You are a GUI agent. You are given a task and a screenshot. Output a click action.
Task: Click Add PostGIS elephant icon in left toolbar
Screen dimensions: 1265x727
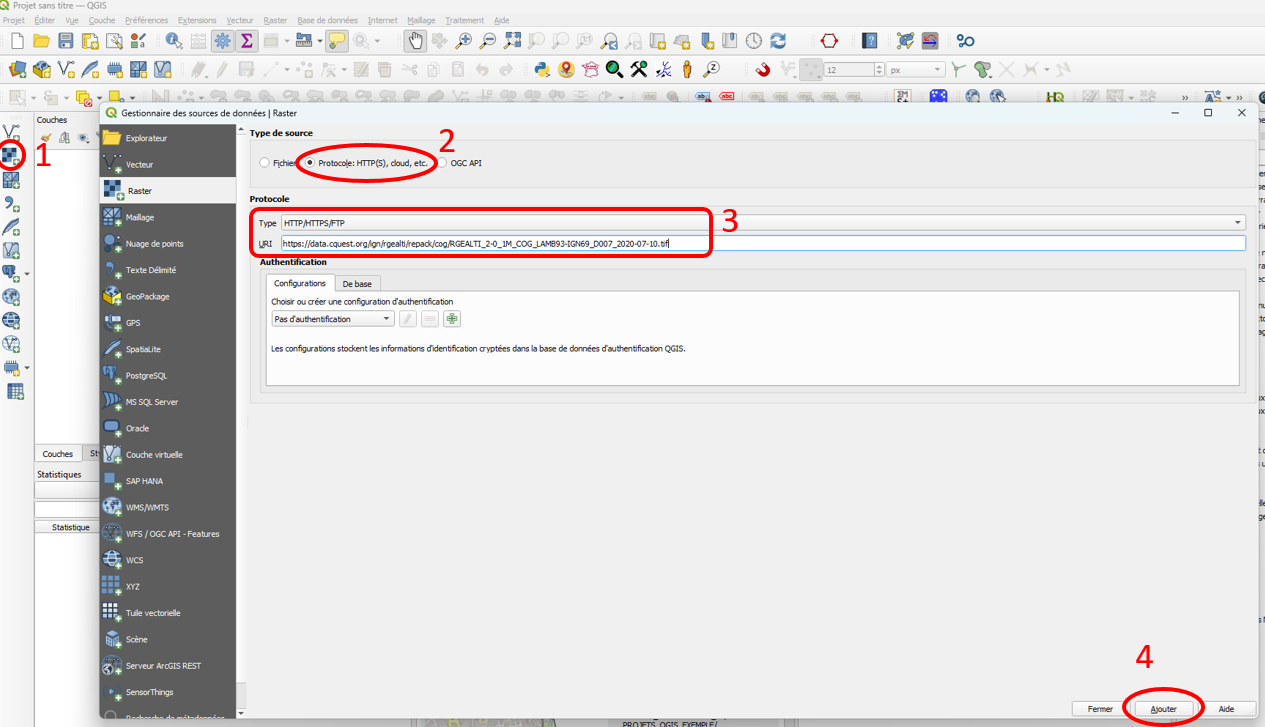[x=11, y=272]
